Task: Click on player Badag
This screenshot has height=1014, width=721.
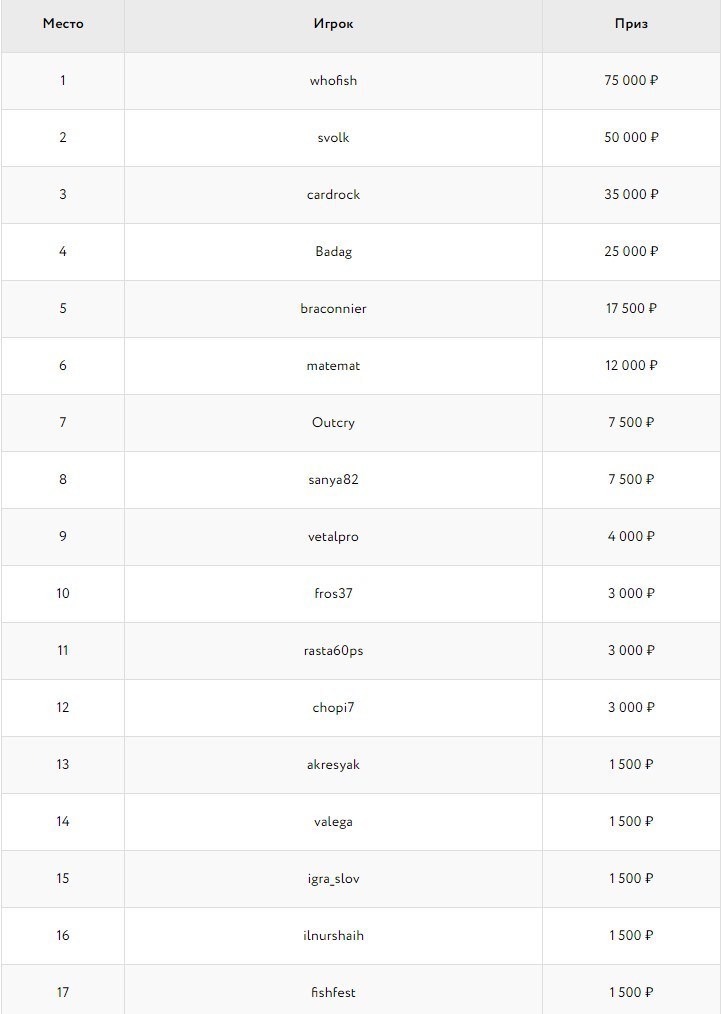Action: (x=333, y=252)
